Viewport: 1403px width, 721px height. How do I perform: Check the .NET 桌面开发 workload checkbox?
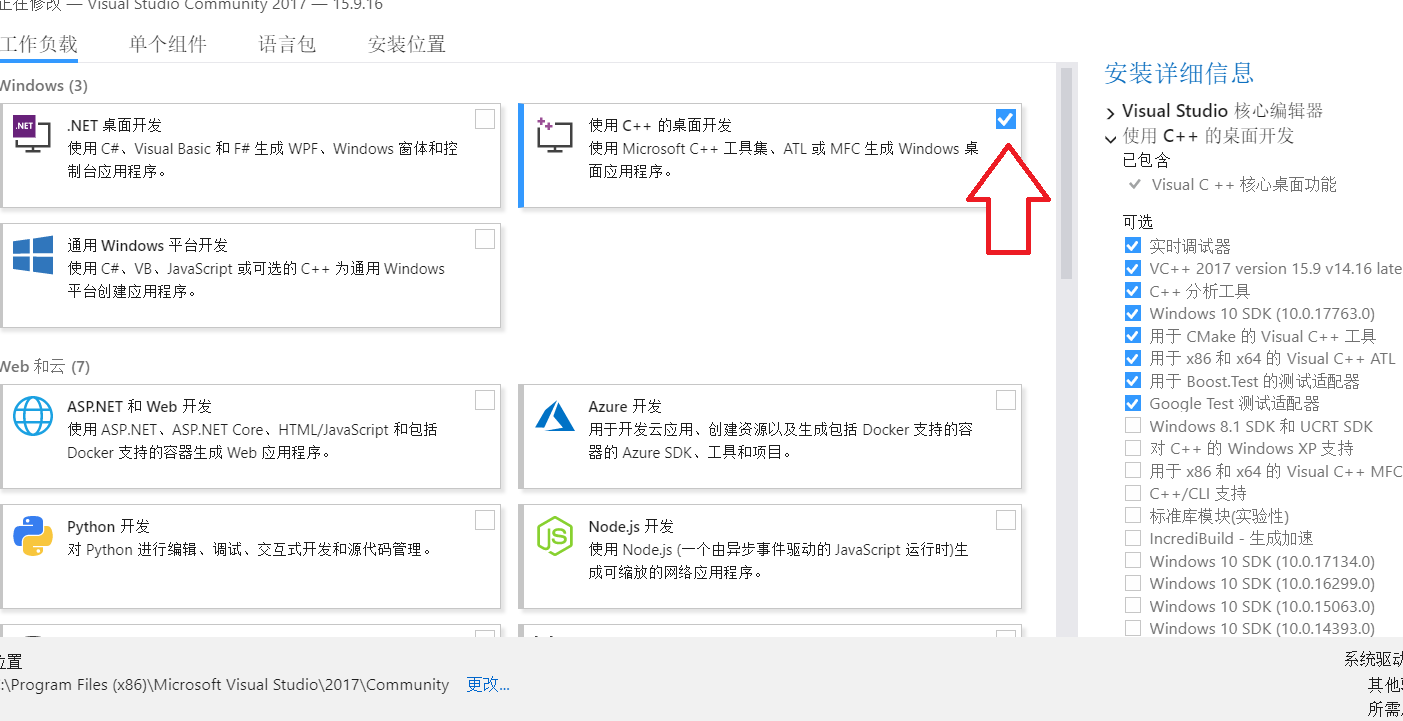[485, 120]
